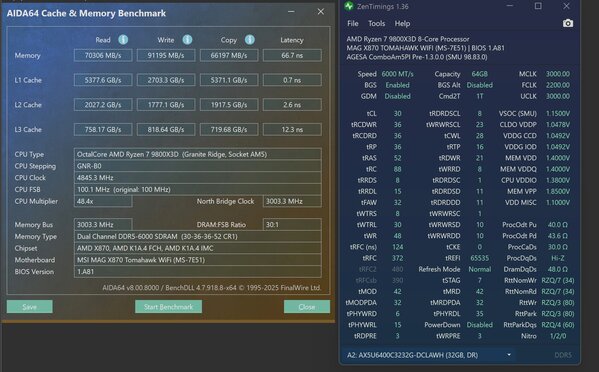Click the tREFI value 65535
This screenshot has width=599, height=372.
tap(479, 258)
